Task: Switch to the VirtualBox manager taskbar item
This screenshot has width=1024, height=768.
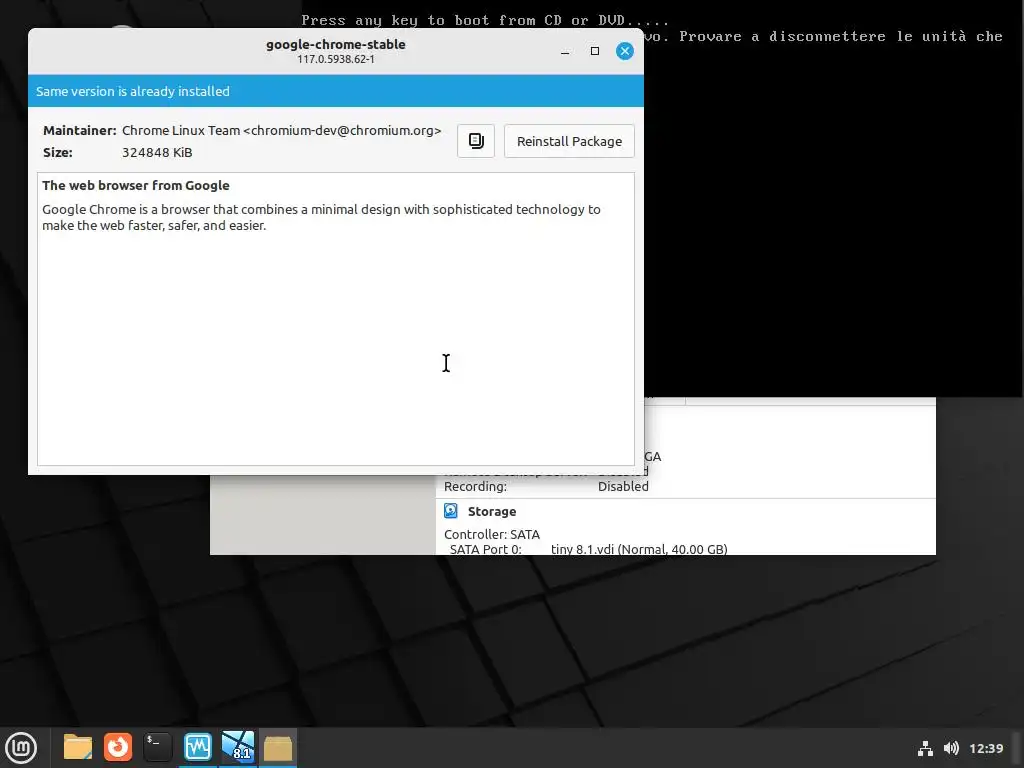Action: pyautogui.click(x=197, y=747)
